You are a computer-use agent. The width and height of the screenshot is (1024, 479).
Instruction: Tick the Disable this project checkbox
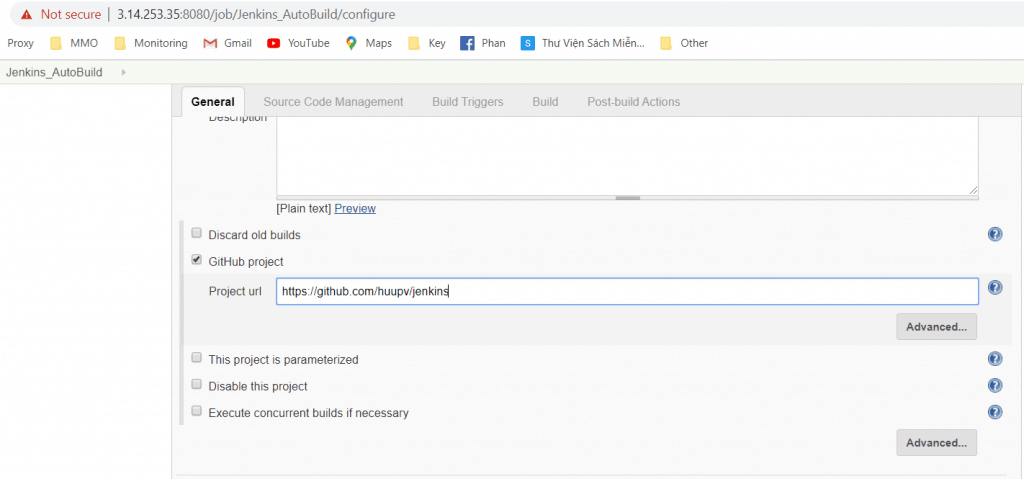196,385
